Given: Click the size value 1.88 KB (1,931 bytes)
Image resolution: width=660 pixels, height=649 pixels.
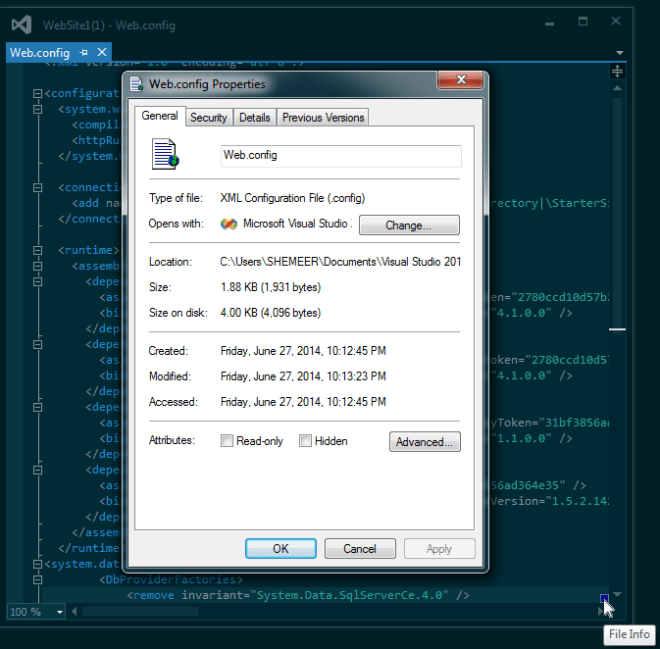Looking at the screenshot, I should [x=271, y=287].
